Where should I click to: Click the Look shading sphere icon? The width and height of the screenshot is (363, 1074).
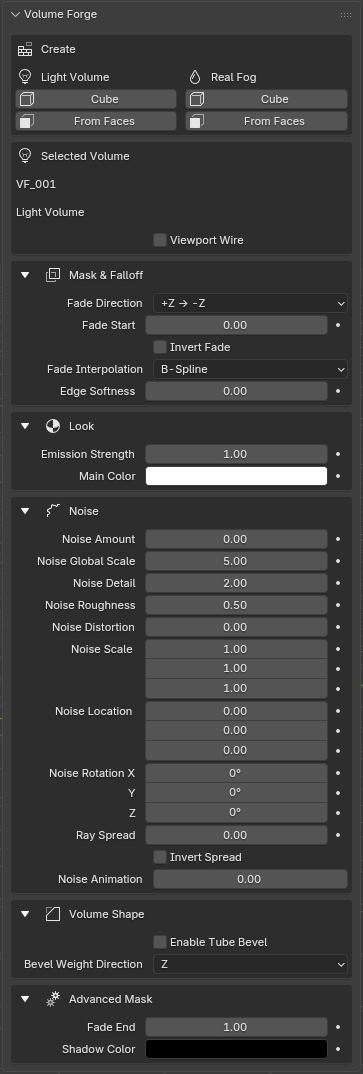[x=53, y=426]
